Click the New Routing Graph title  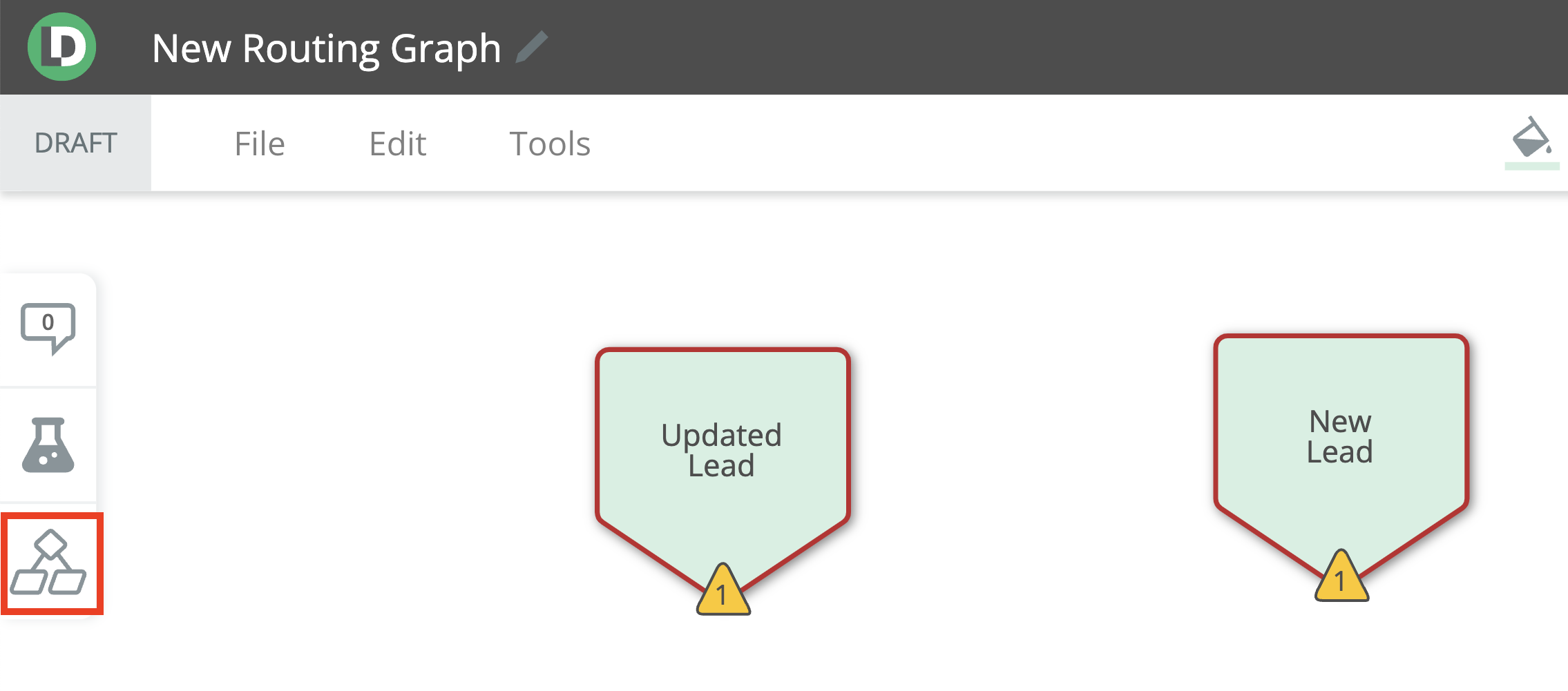[x=326, y=47]
